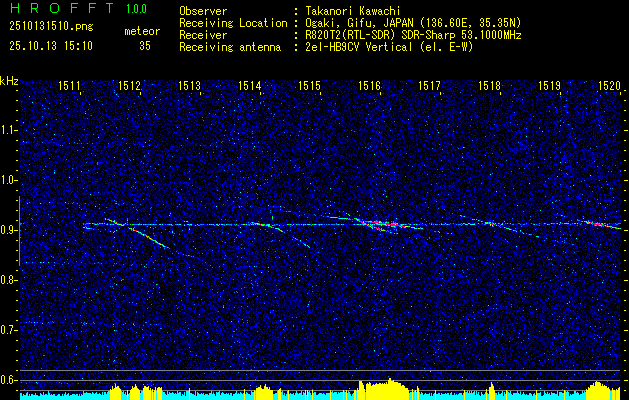Click the 2510131510.png filename
The width and height of the screenshot is (629, 400).
[39, 28]
